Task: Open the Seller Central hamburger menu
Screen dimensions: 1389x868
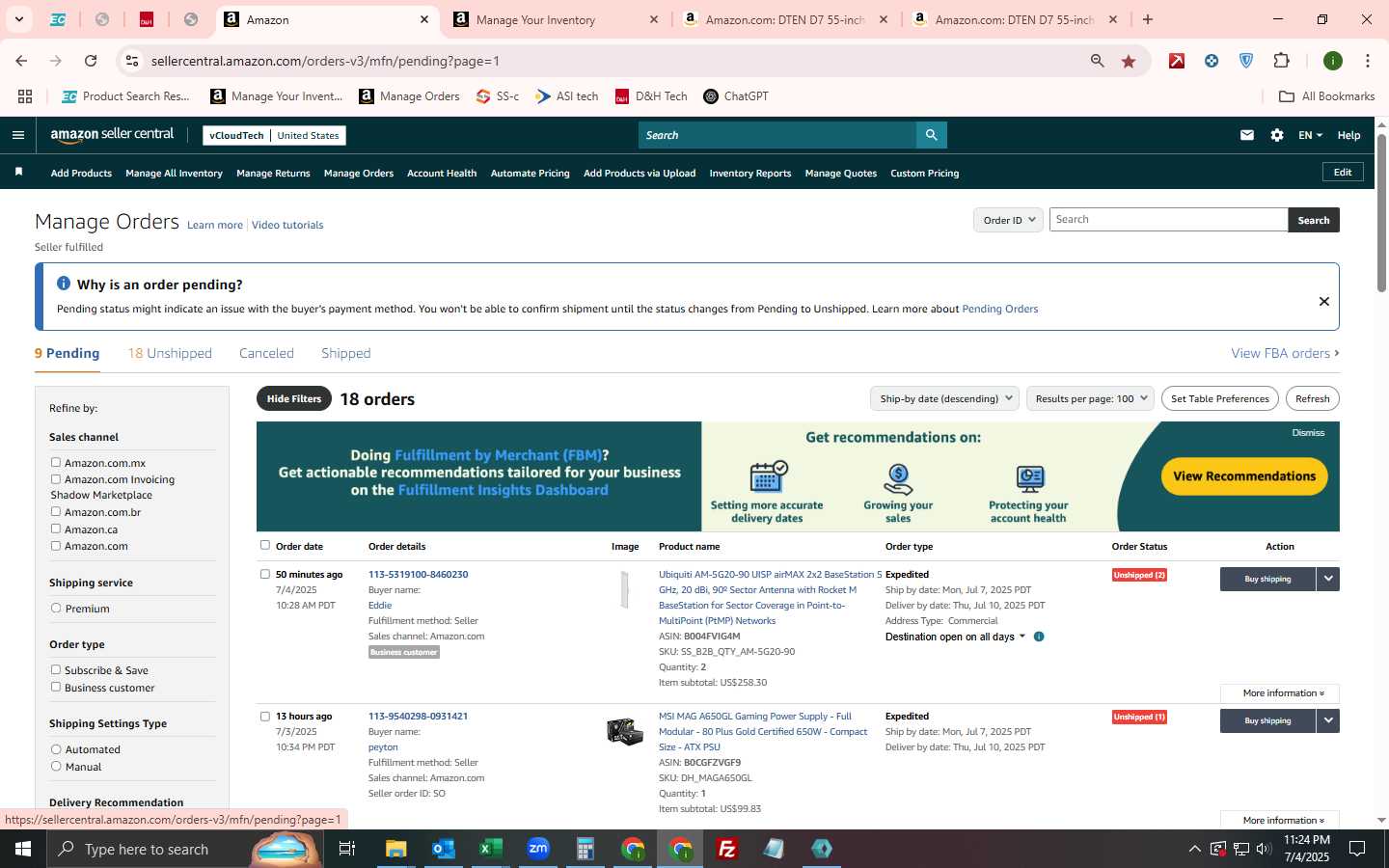Action: [17, 135]
